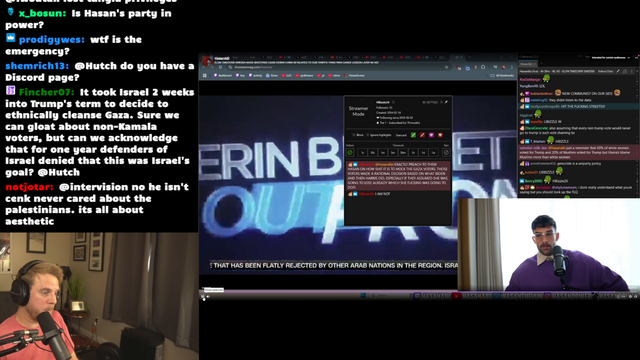Apply the 1w timeout button

pos(434,153)
